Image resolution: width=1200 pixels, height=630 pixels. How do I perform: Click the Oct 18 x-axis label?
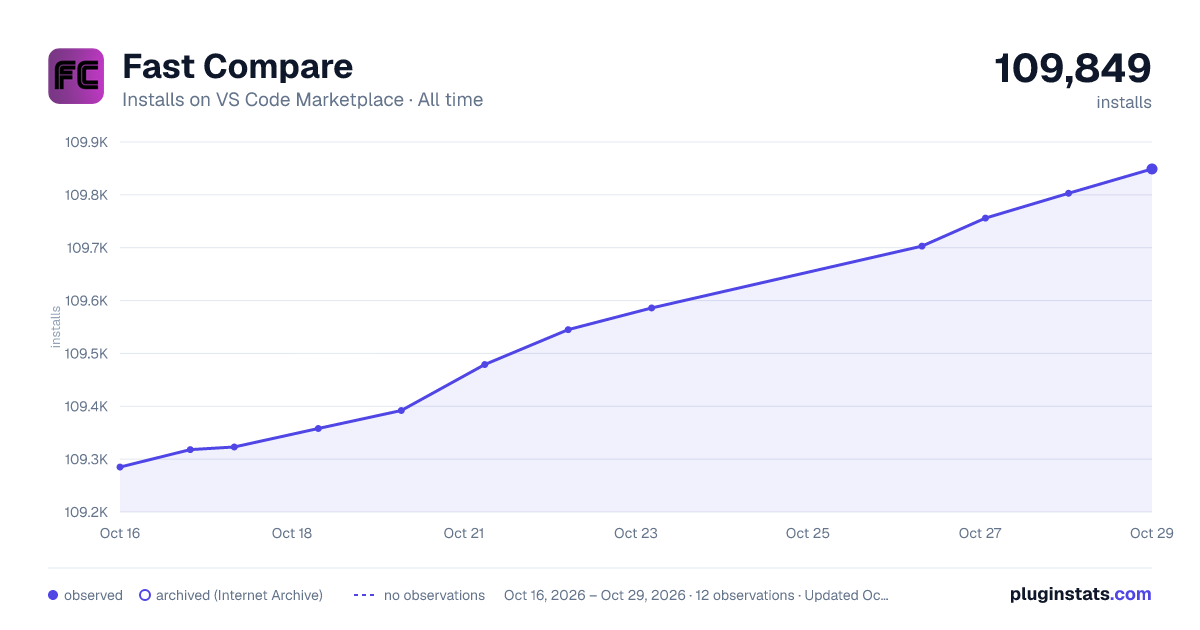pos(292,533)
